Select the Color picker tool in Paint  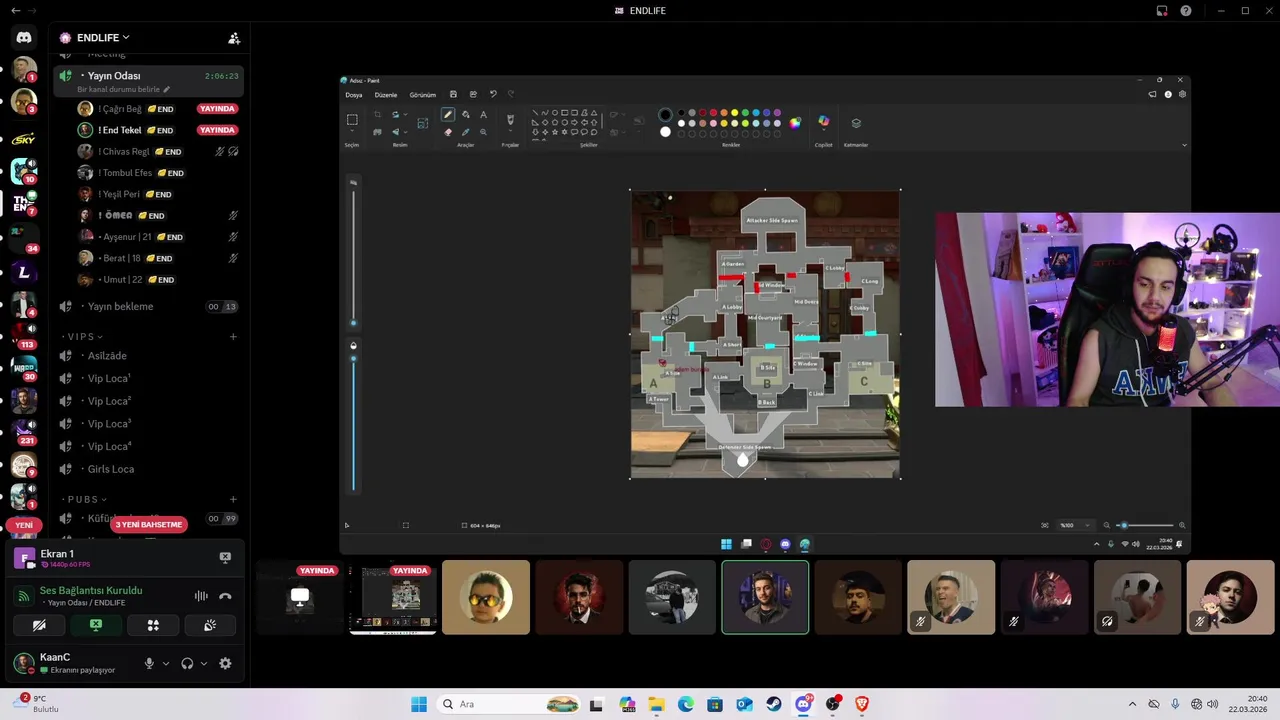(465, 132)
